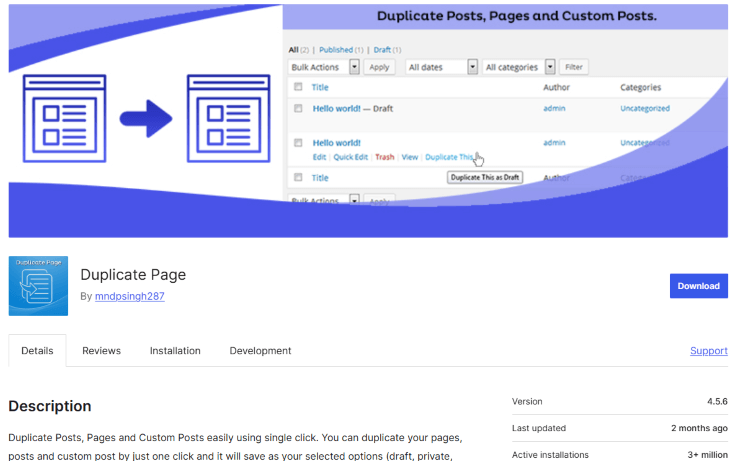Open the All dates dropdown

(441, 67)
